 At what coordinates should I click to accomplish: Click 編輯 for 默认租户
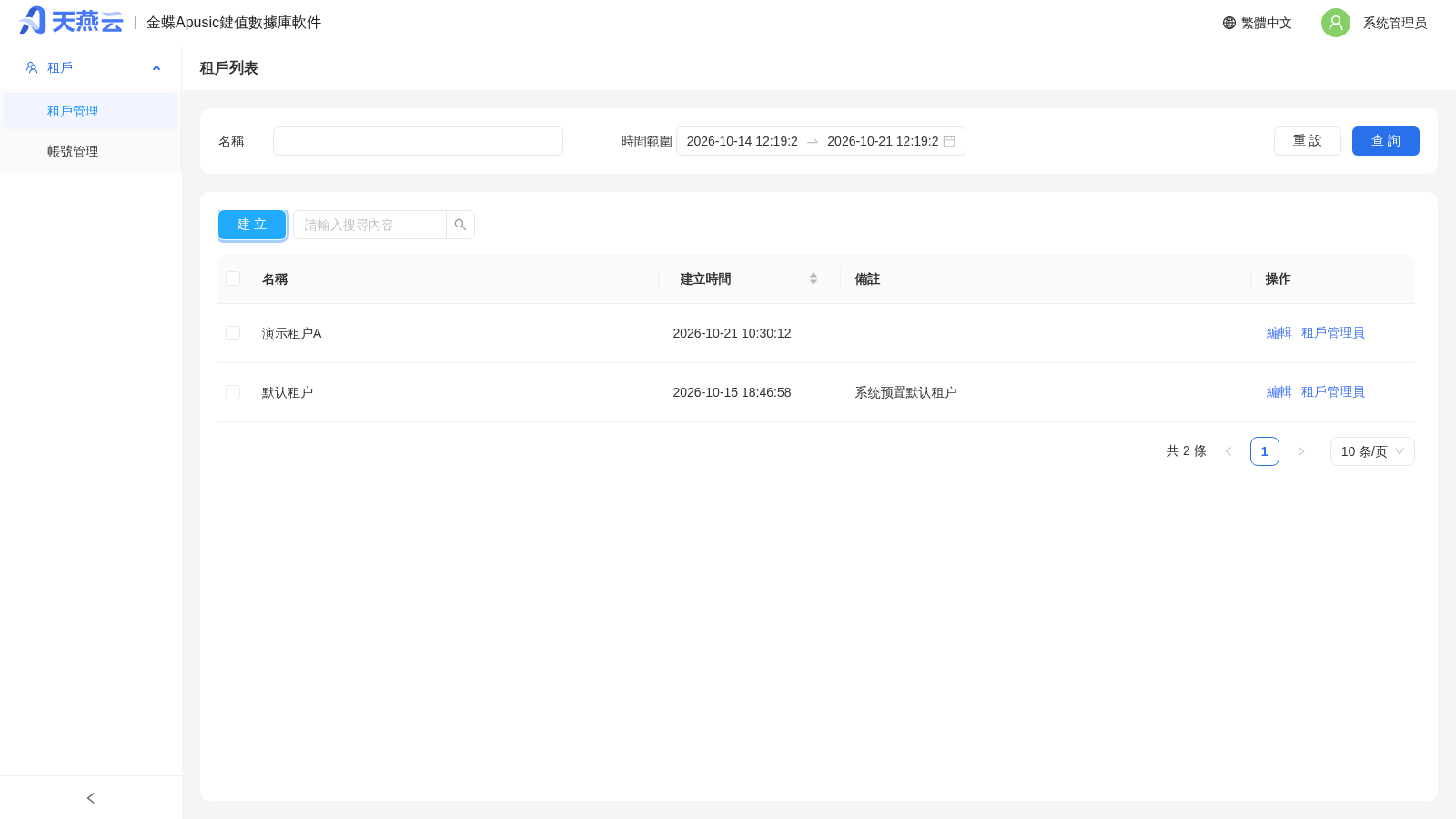(1279, 392)
